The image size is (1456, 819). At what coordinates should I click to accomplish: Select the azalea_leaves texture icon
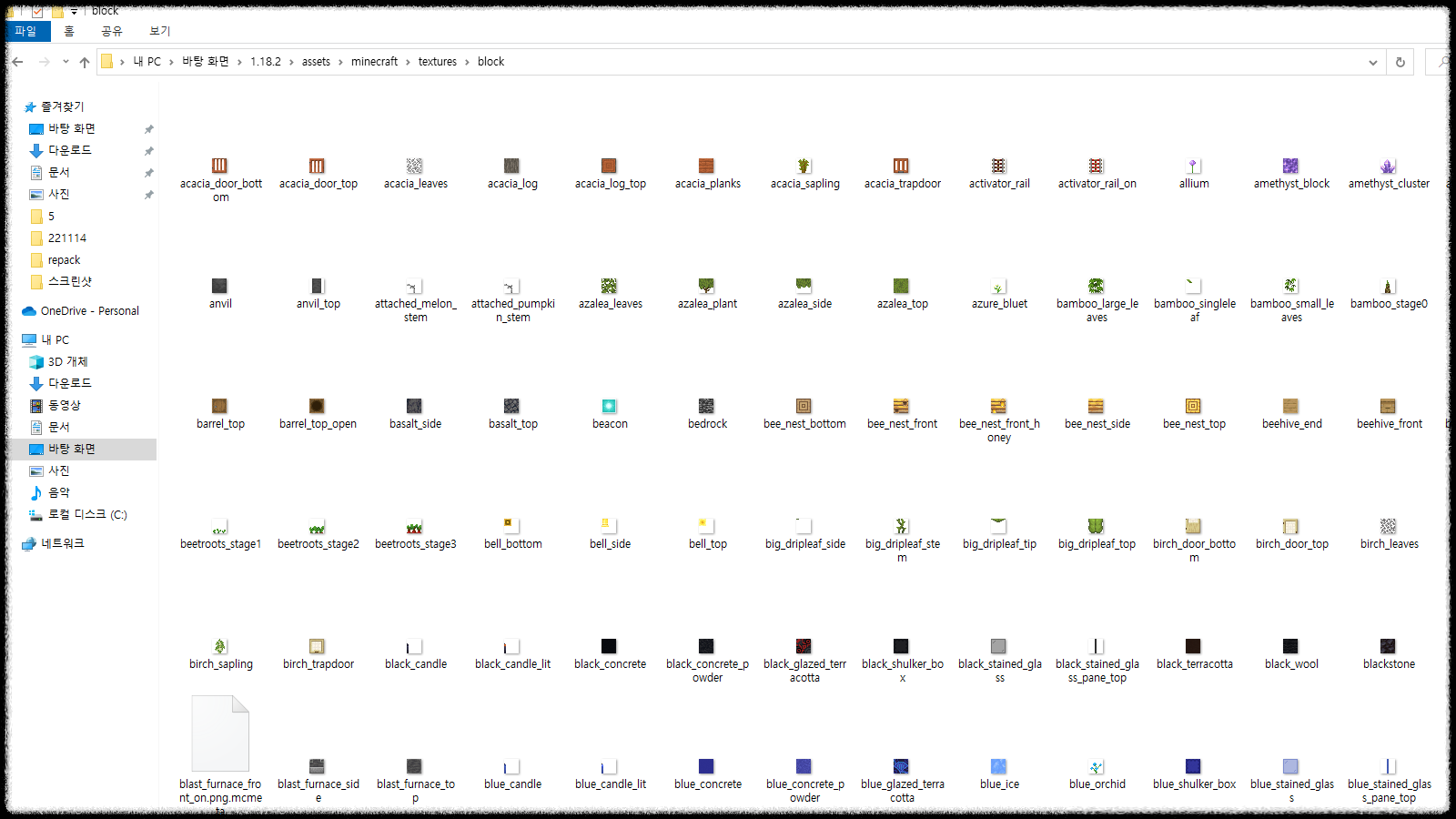[x=610, y=287]
